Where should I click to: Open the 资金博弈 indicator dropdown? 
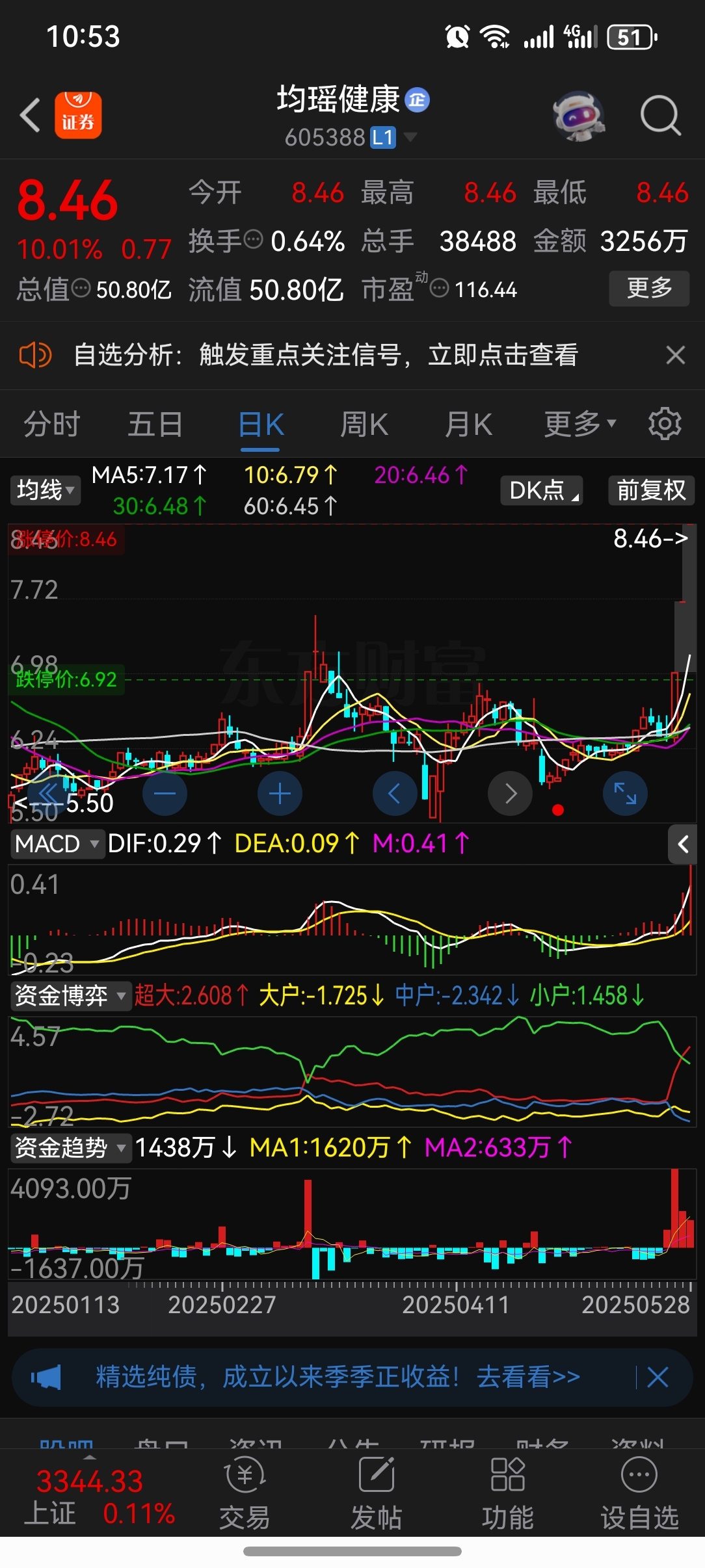(x=70, y=995)
